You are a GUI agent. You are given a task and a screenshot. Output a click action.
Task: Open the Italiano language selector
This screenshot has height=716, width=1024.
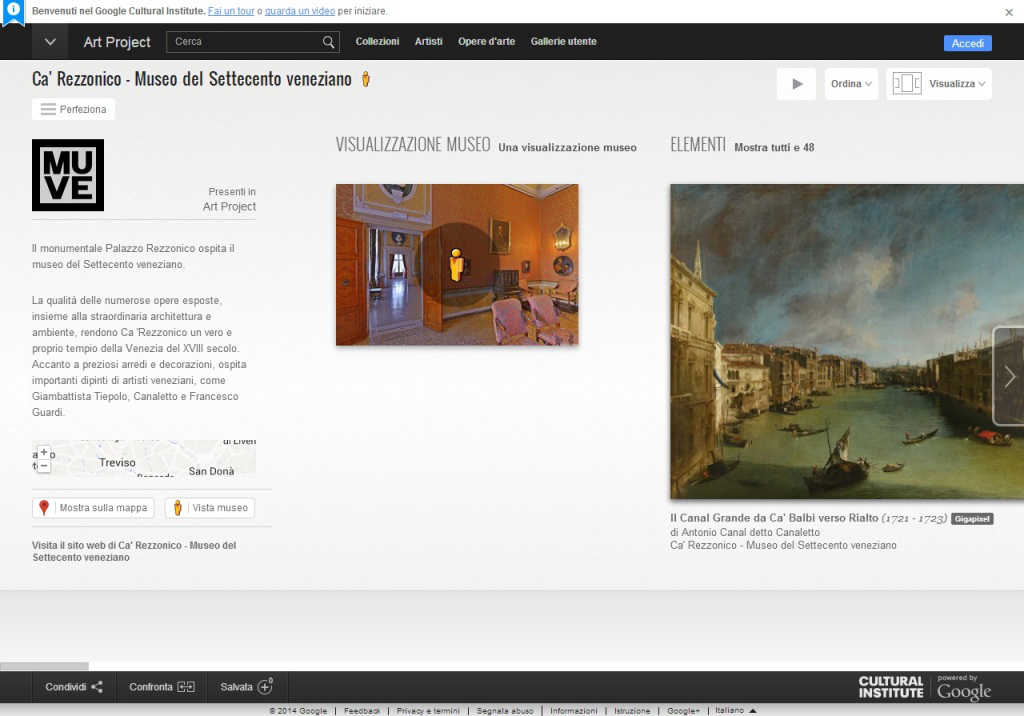[x=736, y=710]
